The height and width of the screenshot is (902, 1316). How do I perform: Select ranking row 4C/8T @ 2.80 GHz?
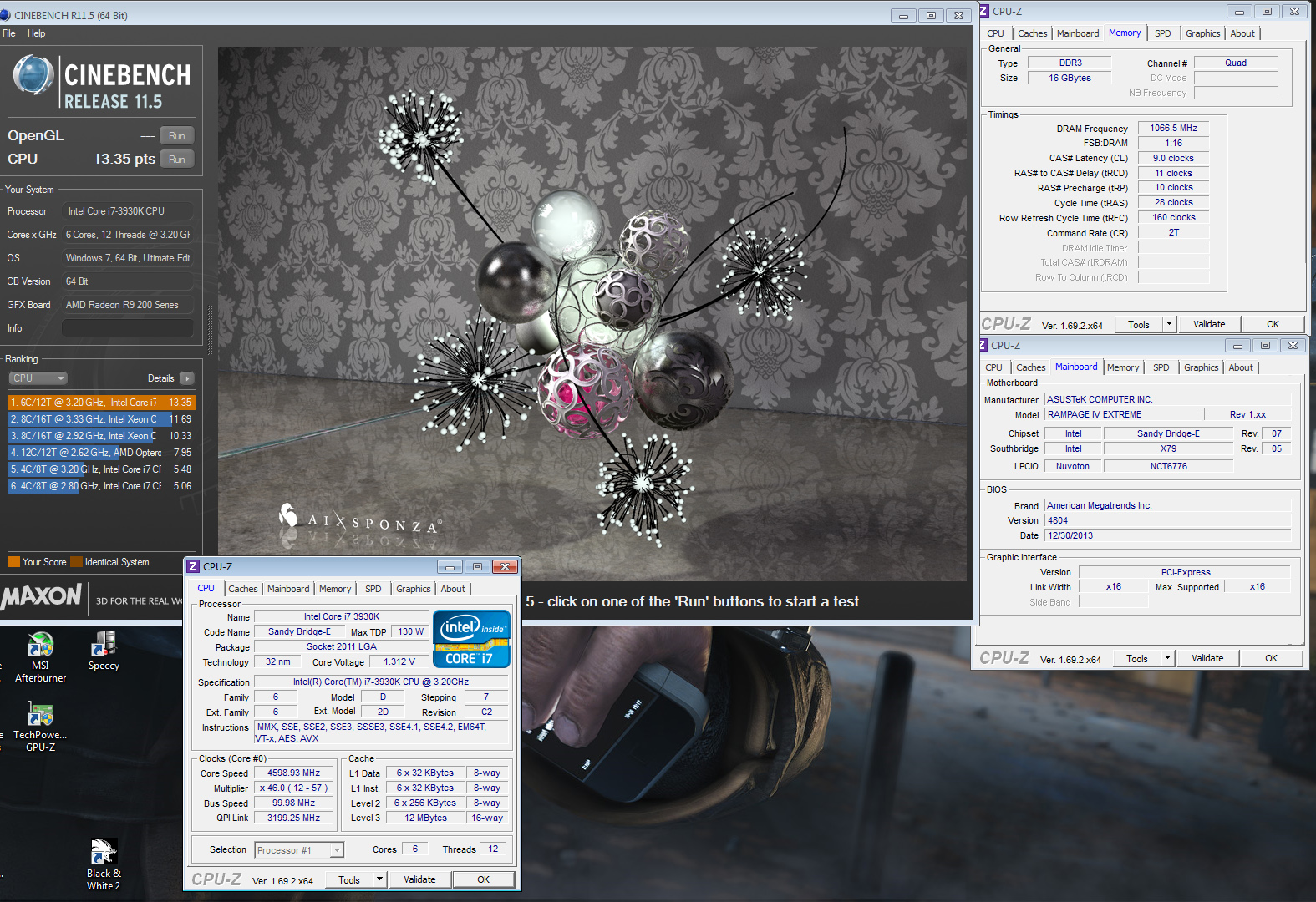[x=101, y=486]
